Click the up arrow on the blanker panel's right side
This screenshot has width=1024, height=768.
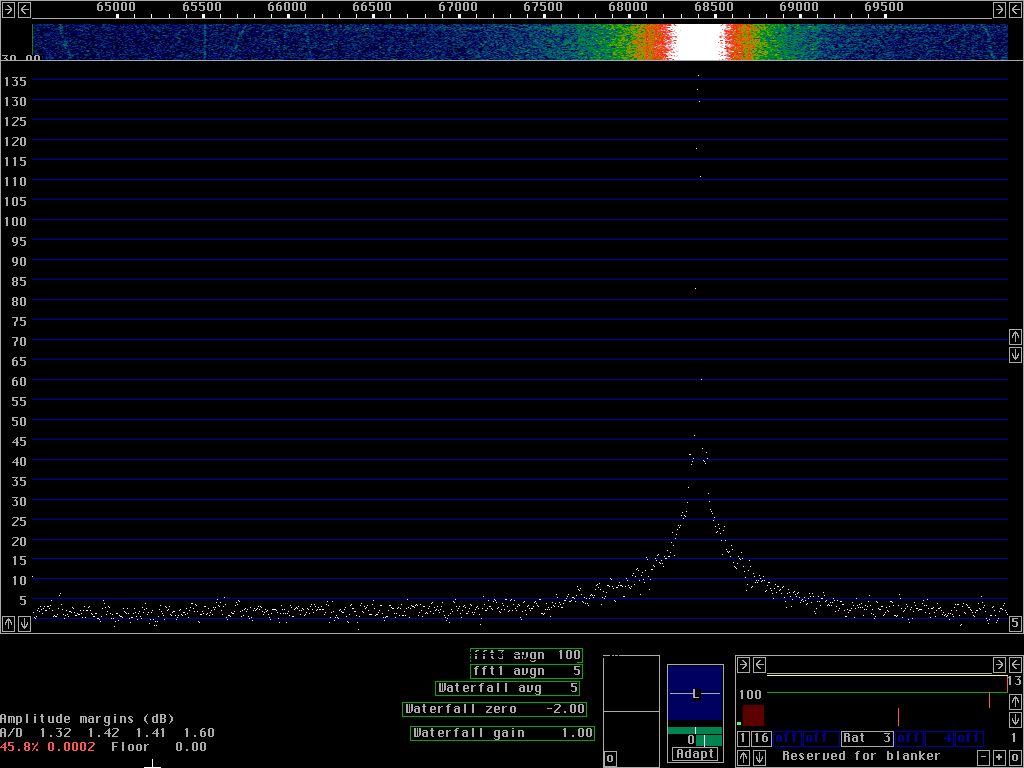(1015, 702)
